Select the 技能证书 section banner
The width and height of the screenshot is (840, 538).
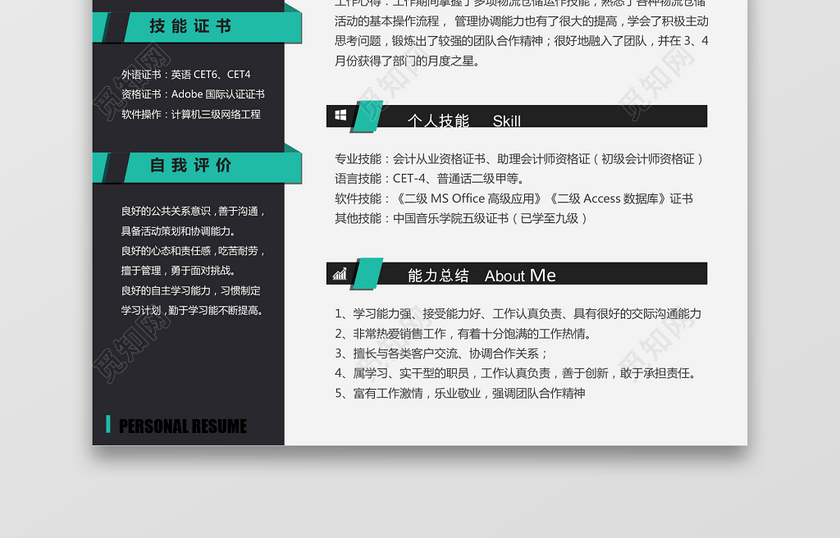(197, 26)
